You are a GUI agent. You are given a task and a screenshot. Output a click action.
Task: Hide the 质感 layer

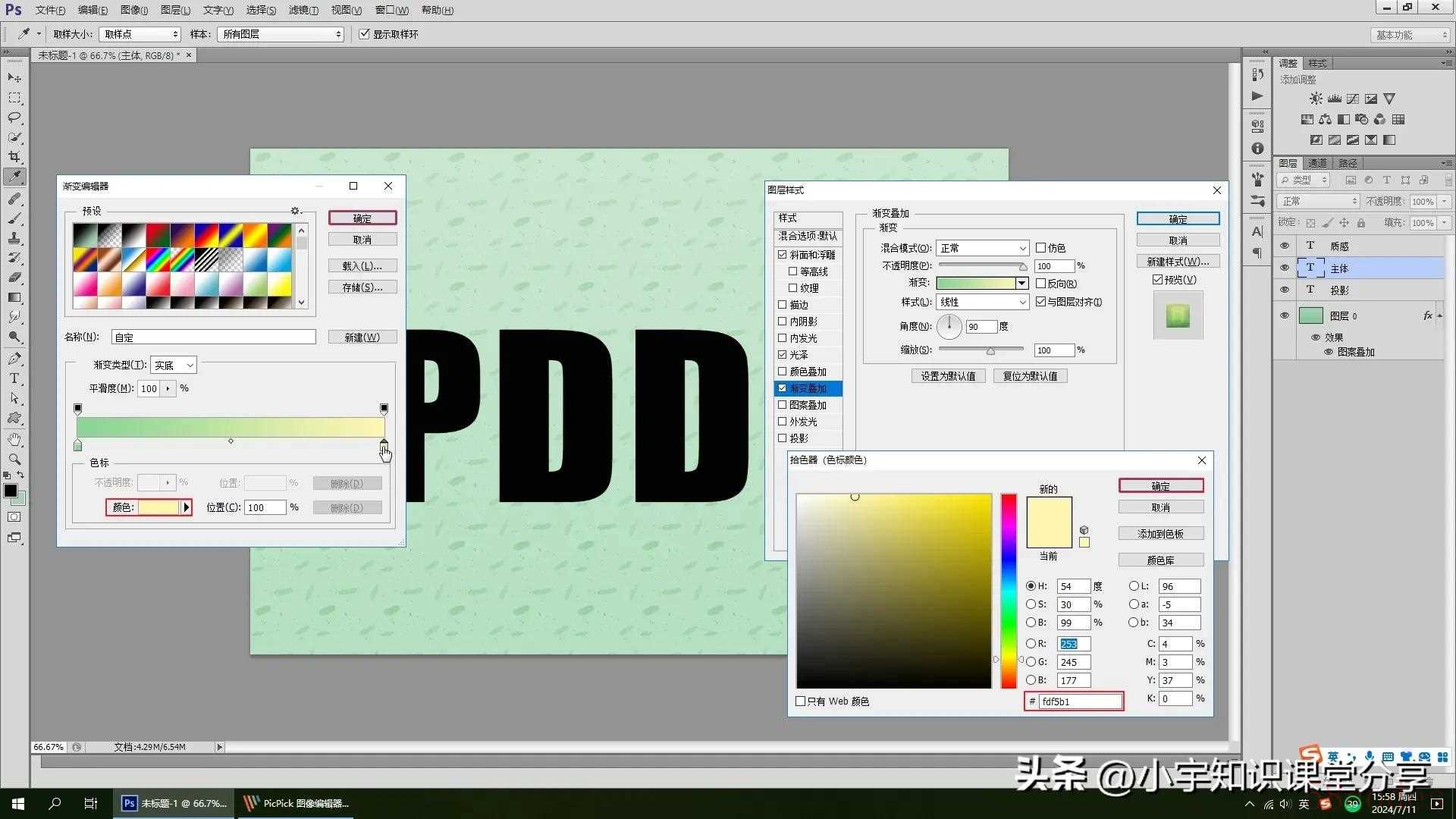pyautogui.click(x=1285, y=246)
